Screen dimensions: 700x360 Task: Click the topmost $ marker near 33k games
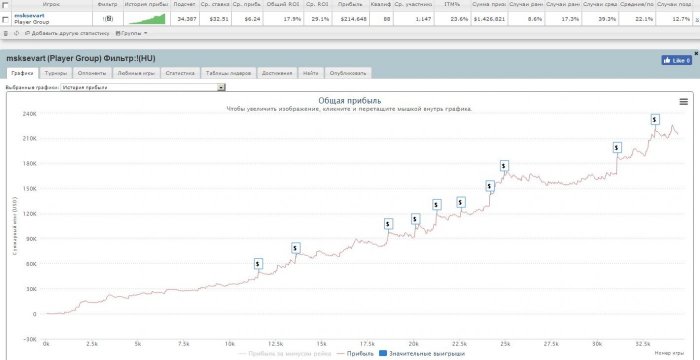(654, 119)
